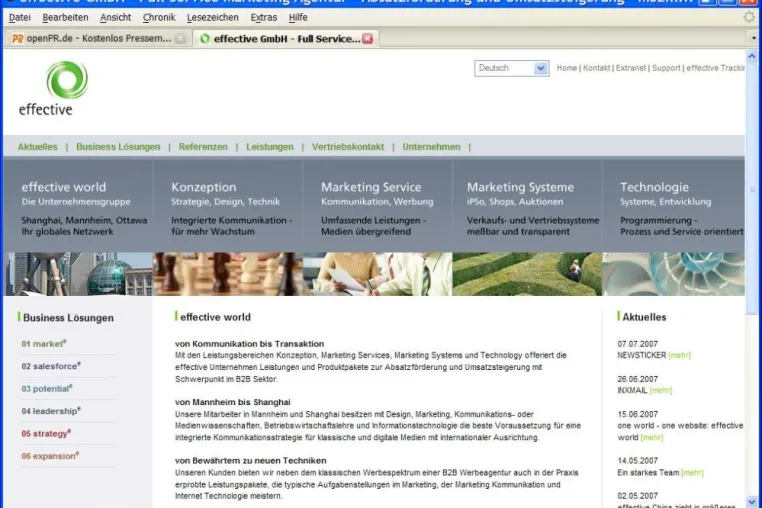Open the Extras menu
Screen dimensions: 762x508
click(x=263, y=18)
